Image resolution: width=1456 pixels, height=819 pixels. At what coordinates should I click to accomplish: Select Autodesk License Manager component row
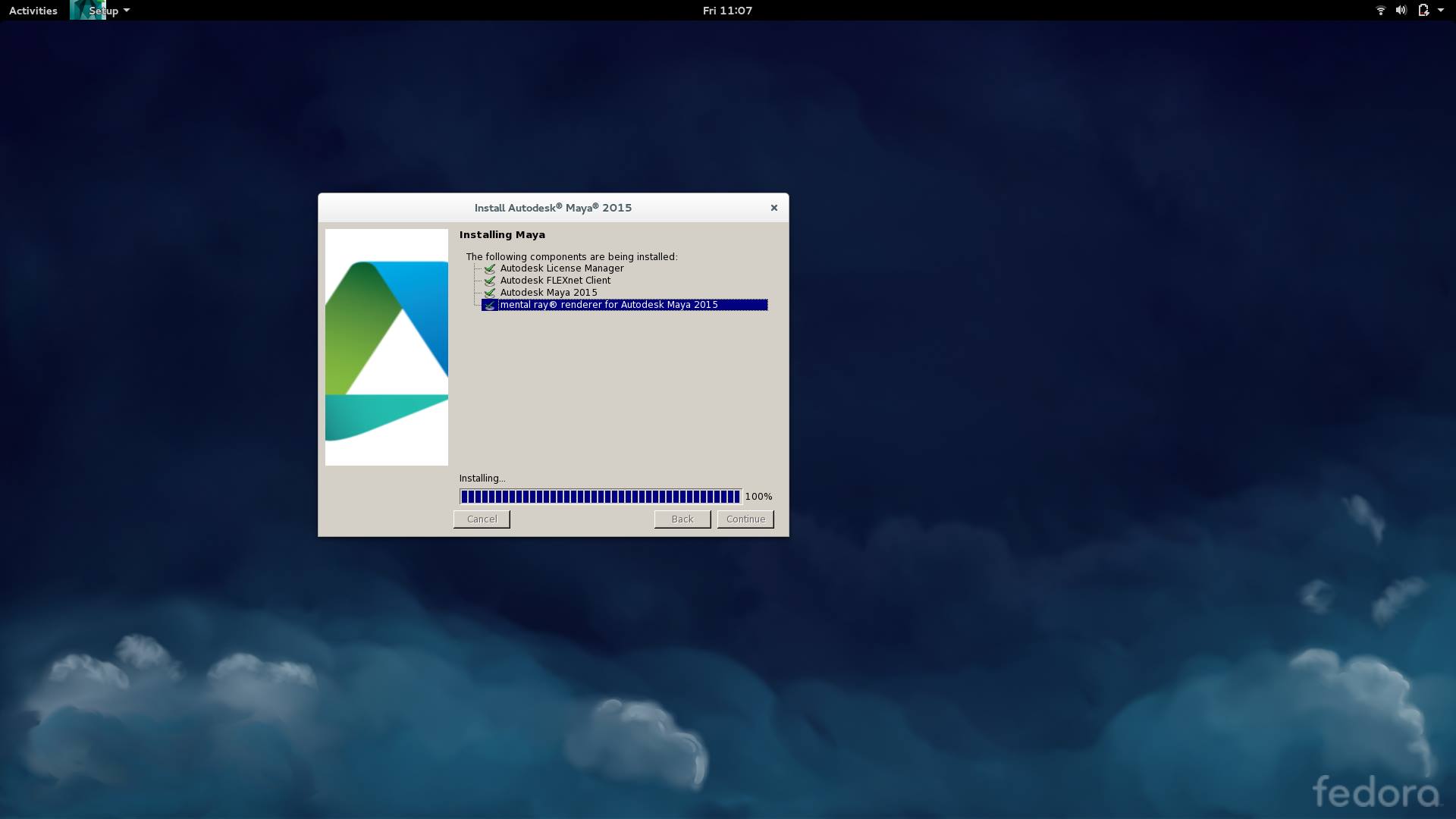pos(562,268)
